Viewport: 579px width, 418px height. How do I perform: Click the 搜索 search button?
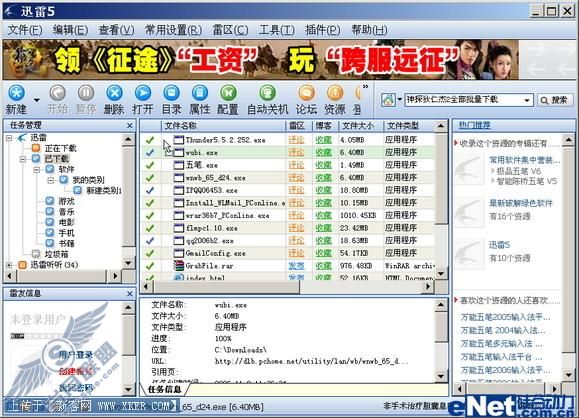click(x=554, y=100)
